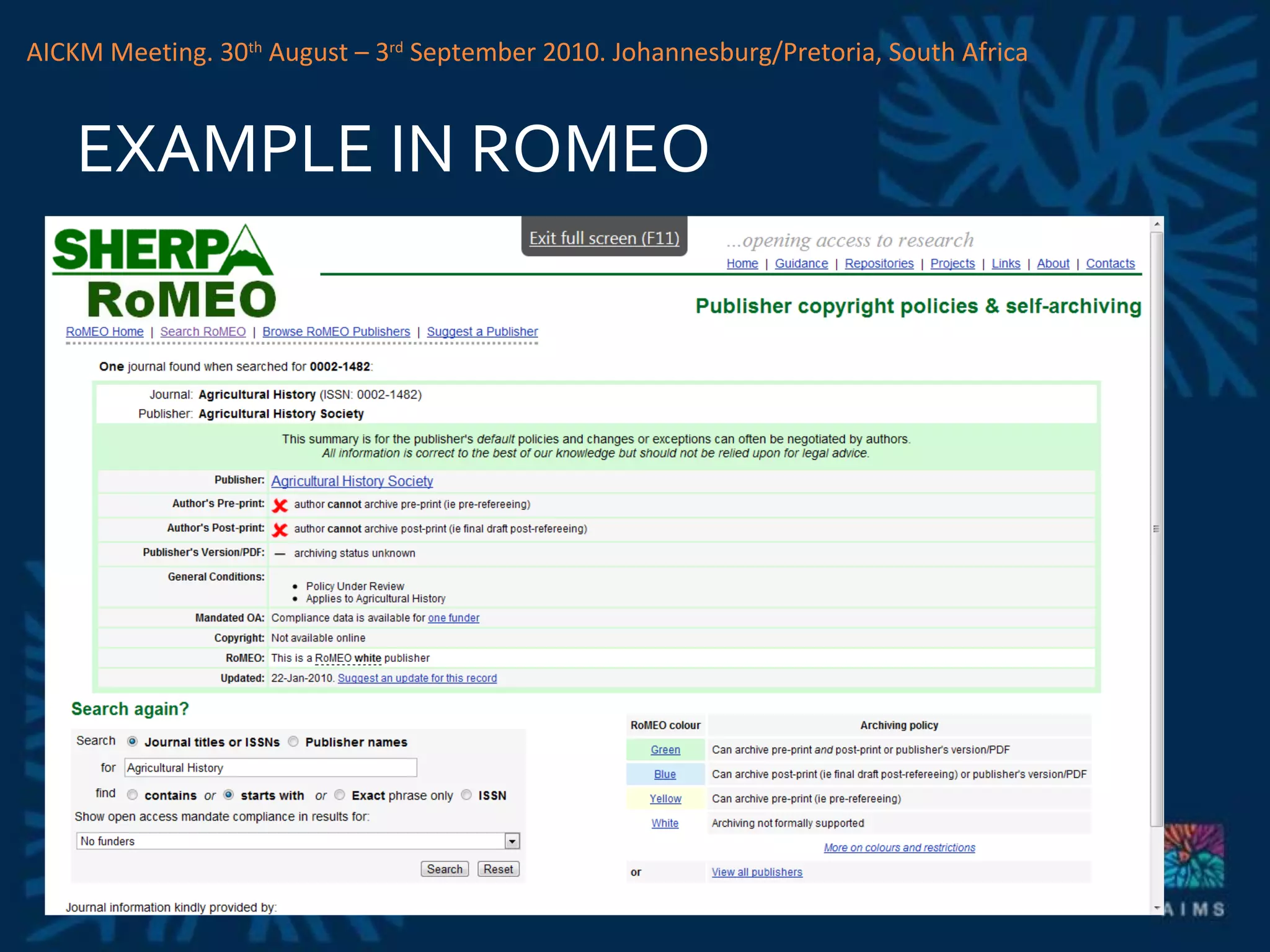The height and width of the screenshot is (952, 1270).
Task: Choose the Exact phrase only radio
Action: tap(339, 795)
